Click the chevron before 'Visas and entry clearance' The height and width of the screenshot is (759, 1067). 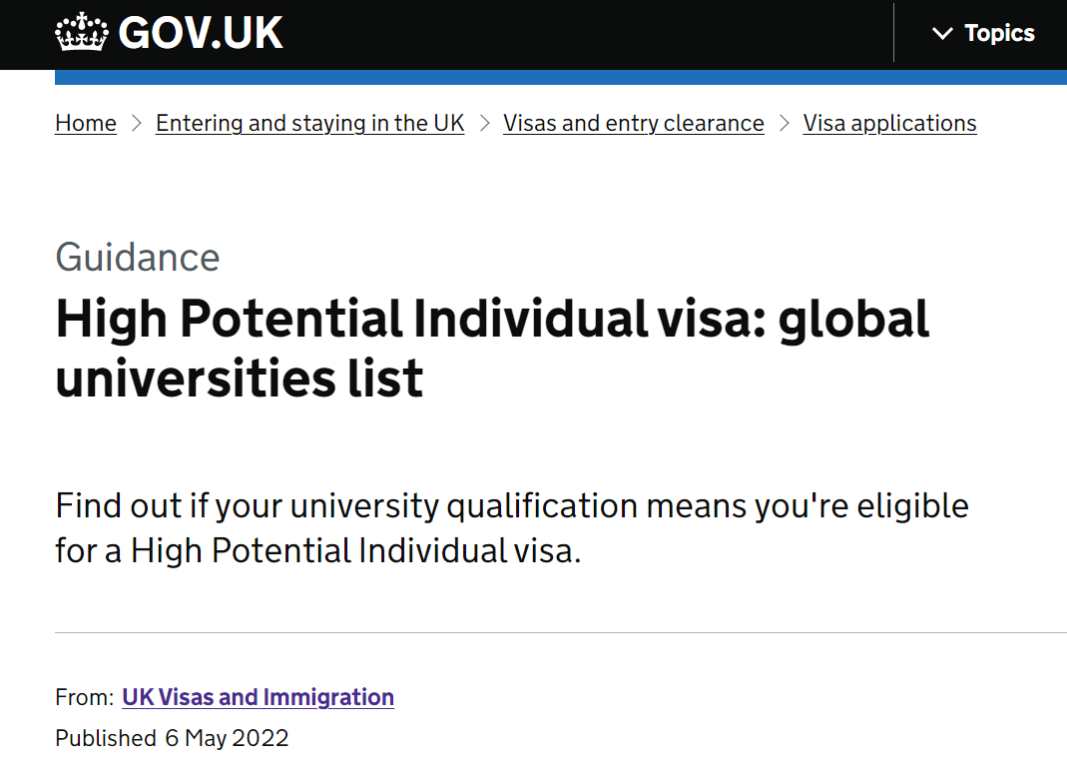pos(484,123)
